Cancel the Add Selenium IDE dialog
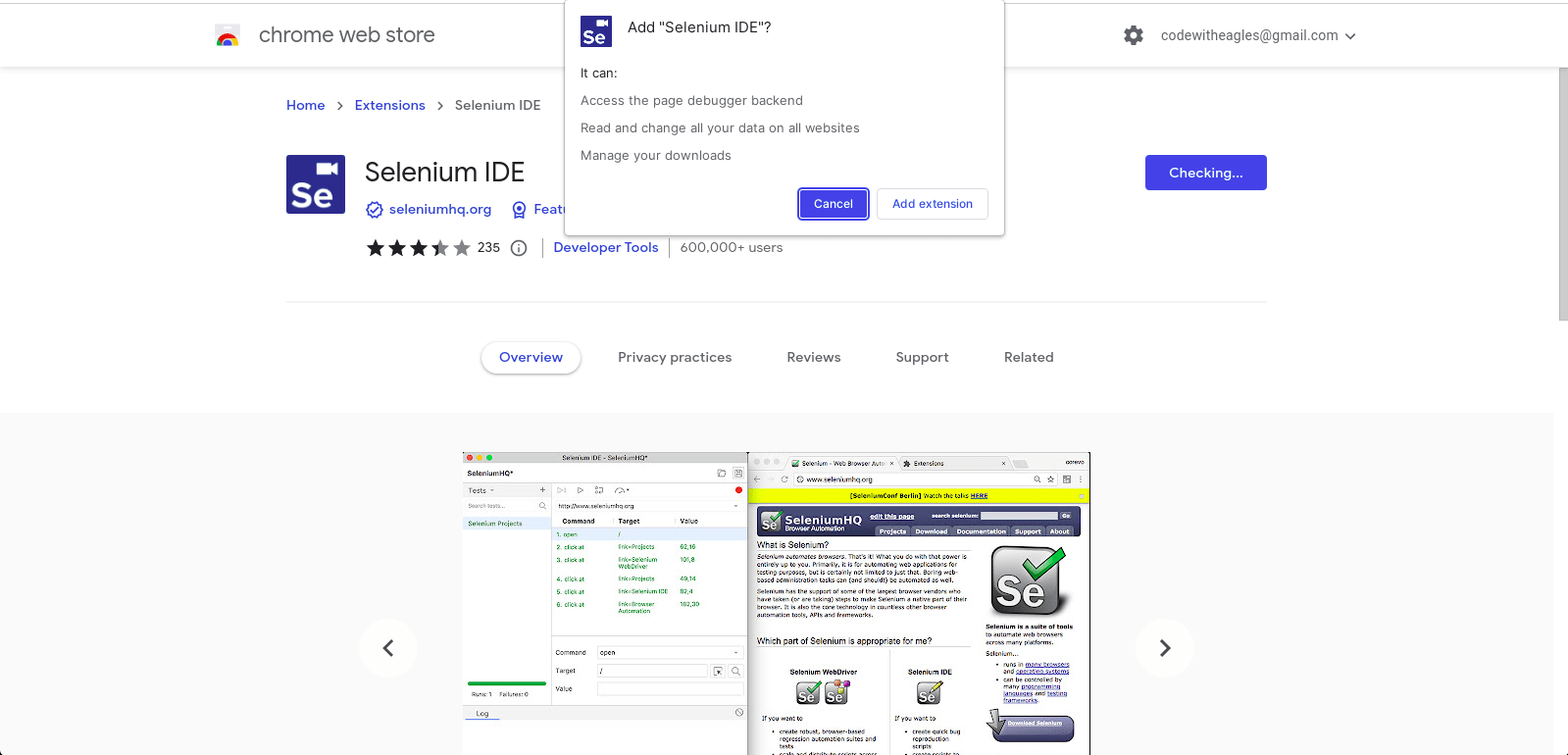Screen dimensions: 1568x755 click(834, 204)
